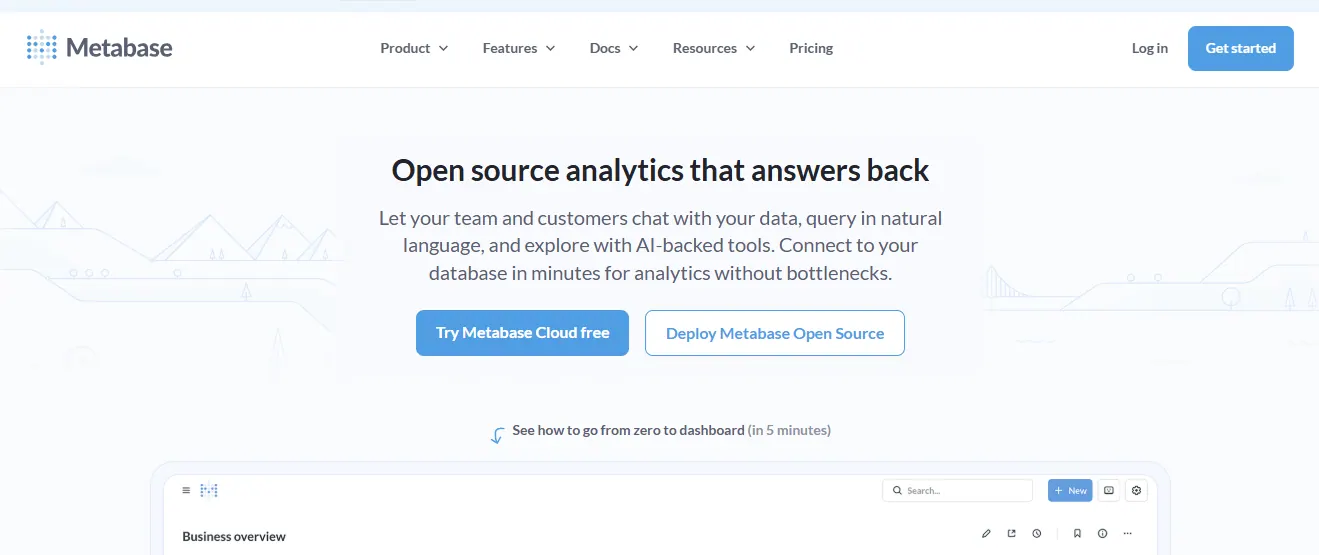Bookmark the Business overview dashboard

pos(1077,534)
